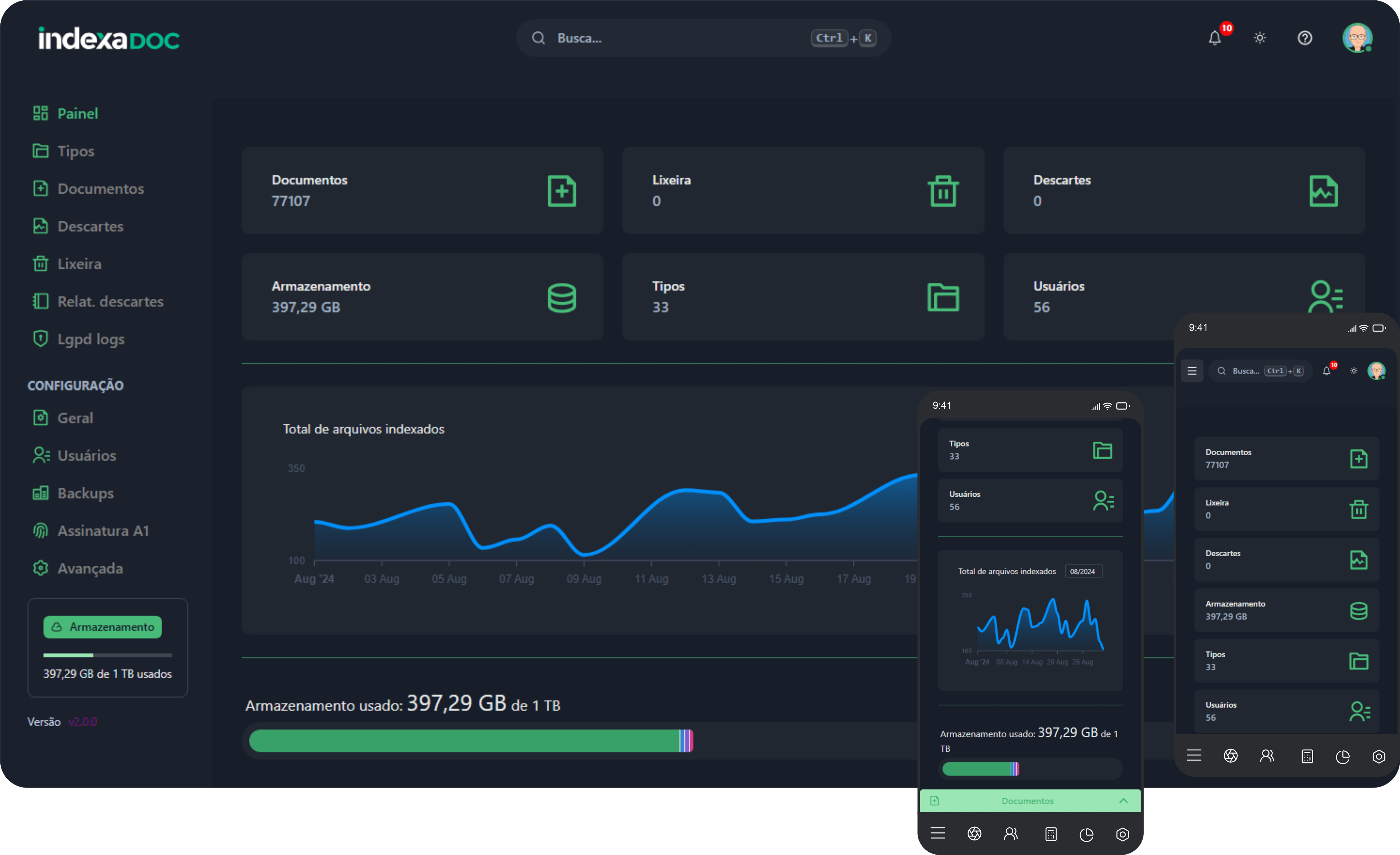Click database icon on desktop Armazenamento card
Viewport: 1400px width, 855px height.
coord(562,297)
